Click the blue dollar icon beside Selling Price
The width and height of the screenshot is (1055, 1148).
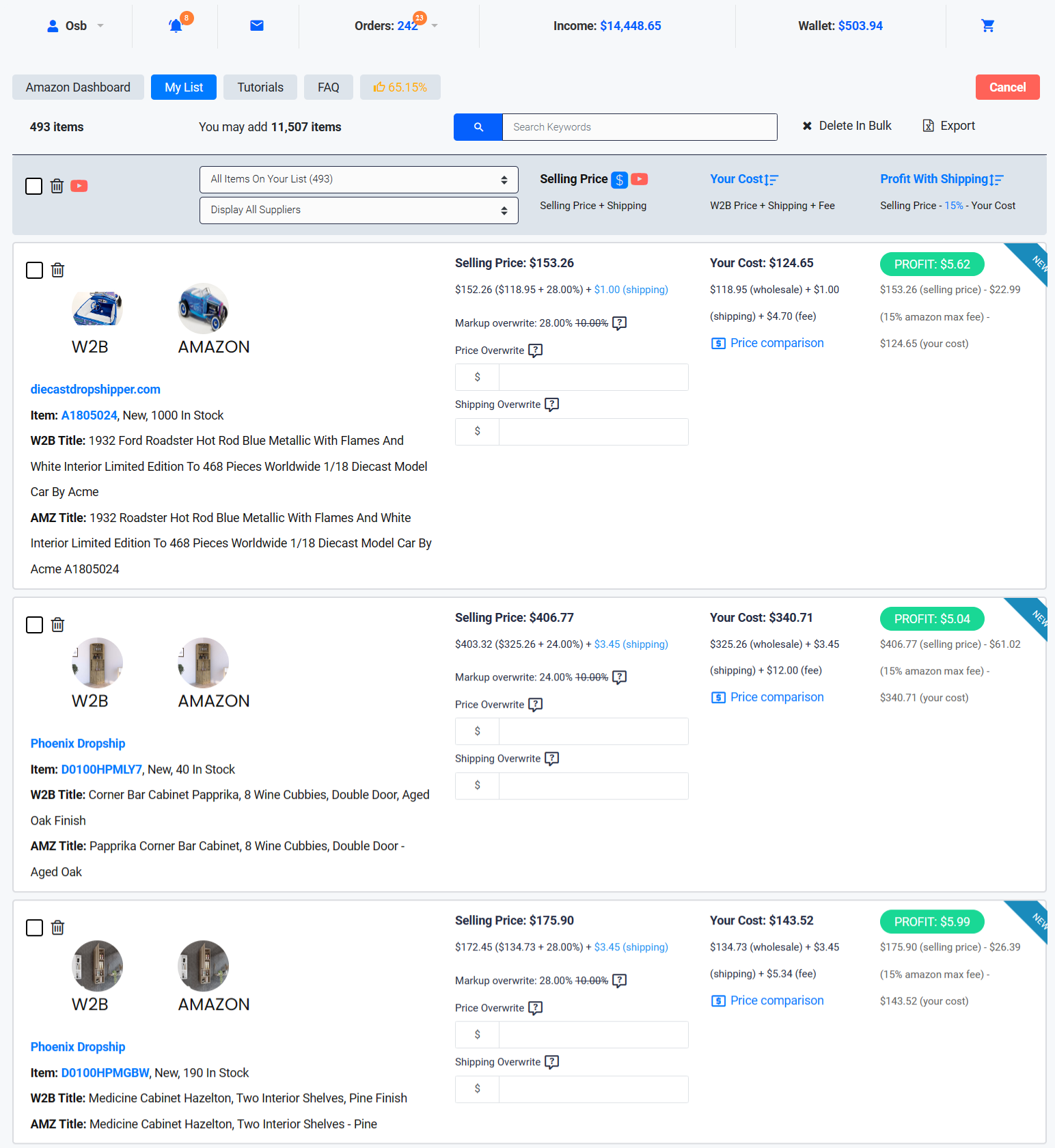(619, 180)
